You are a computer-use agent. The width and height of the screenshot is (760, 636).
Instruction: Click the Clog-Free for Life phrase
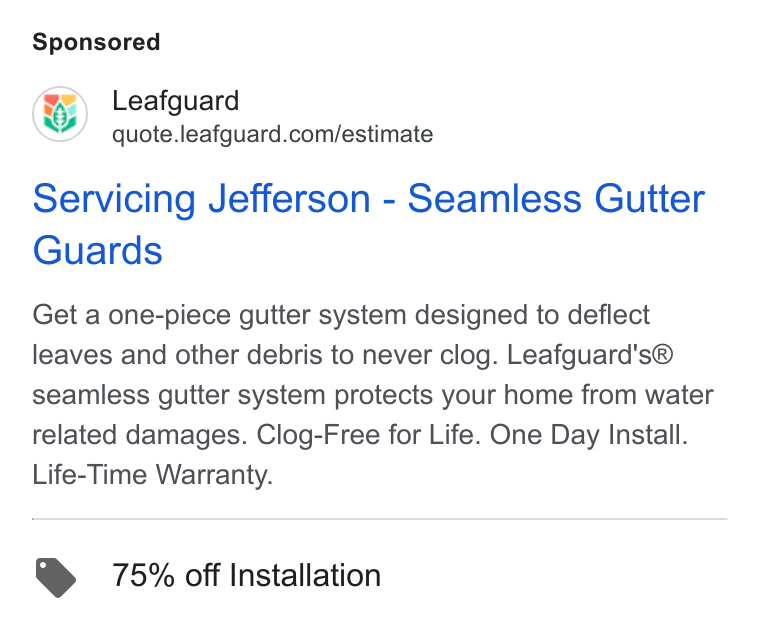368,435
